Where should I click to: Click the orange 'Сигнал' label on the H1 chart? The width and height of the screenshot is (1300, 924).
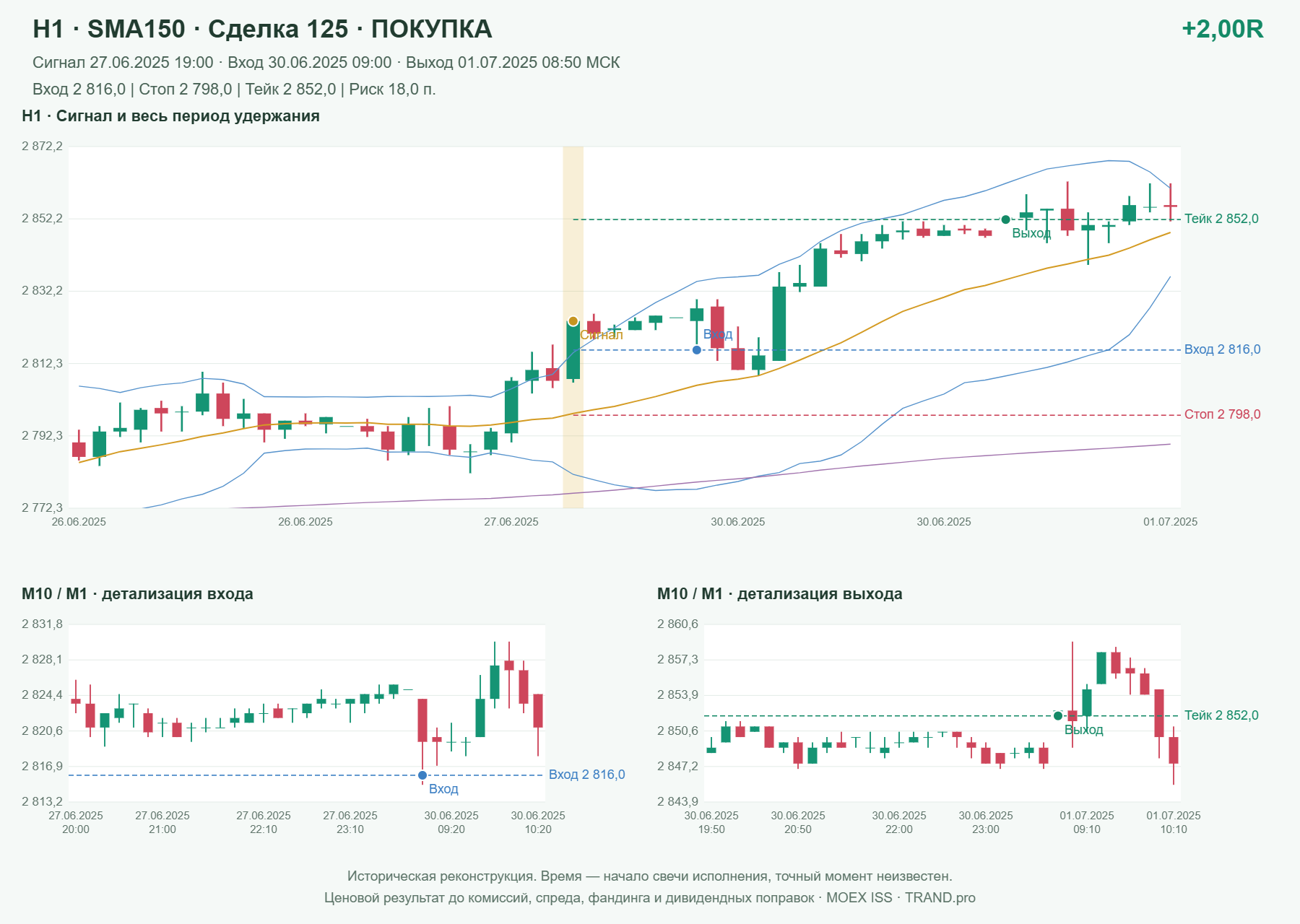602,335
